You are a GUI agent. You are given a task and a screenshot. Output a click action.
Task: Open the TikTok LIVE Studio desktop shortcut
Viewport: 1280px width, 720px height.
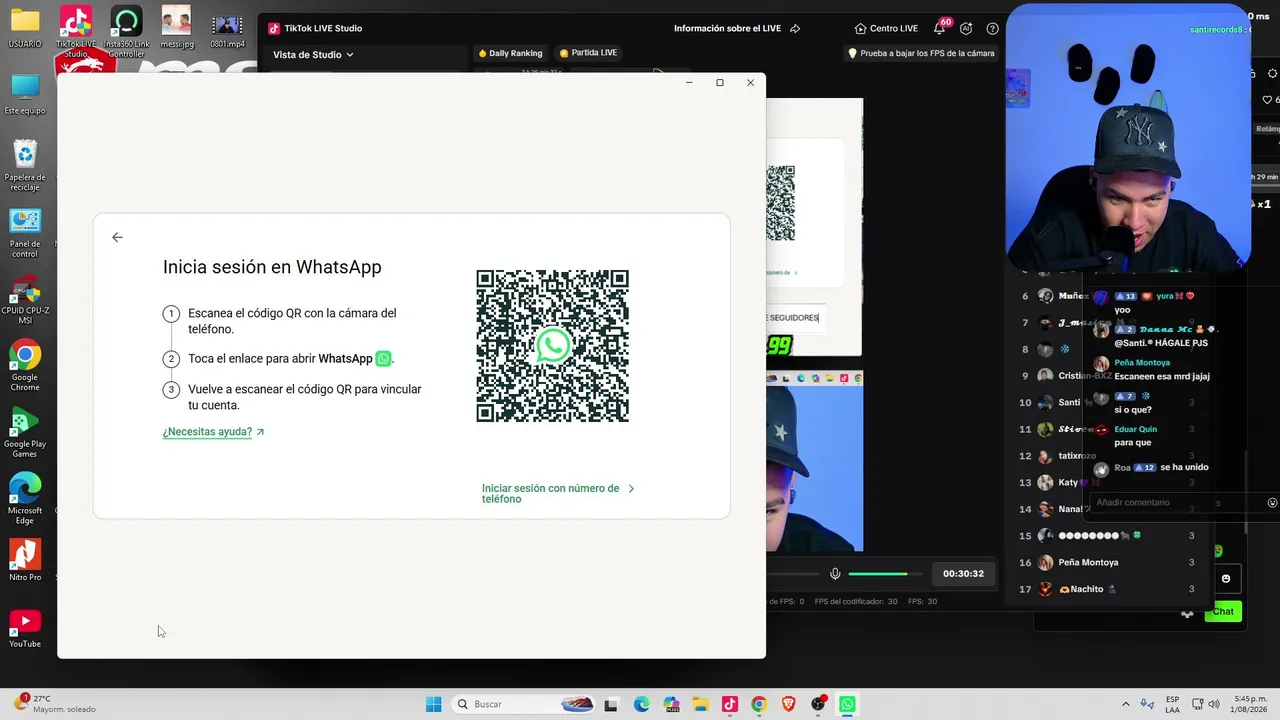coord(76,31)
